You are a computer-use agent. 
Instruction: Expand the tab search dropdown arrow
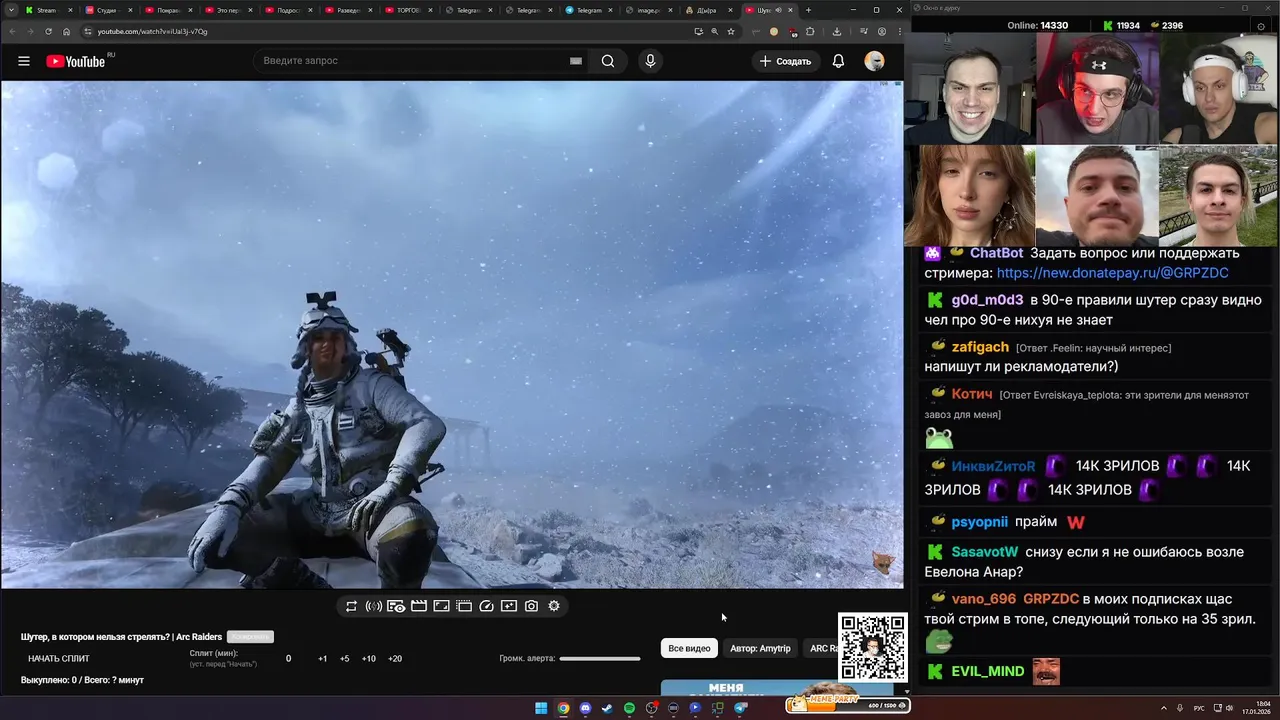coord(10,10)
